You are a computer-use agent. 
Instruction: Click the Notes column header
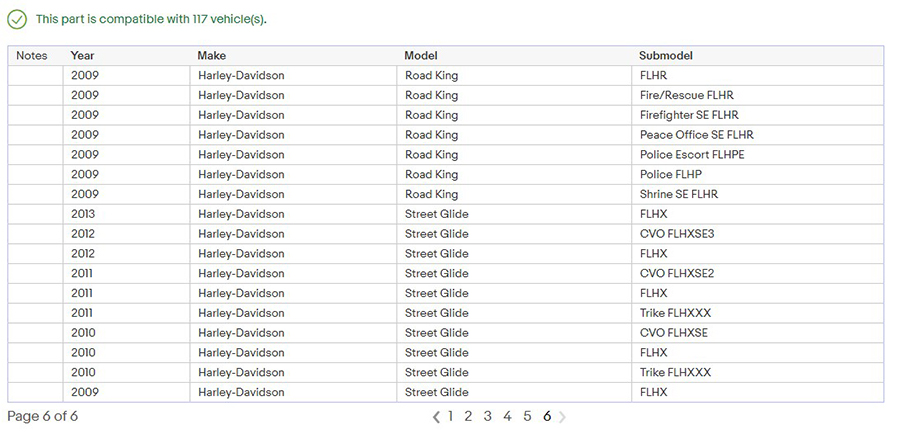tap(32, 56)
